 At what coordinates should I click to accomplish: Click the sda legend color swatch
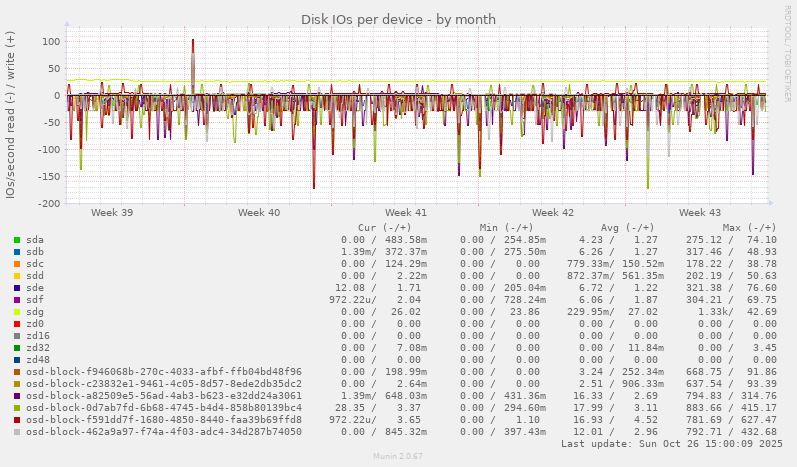point(17,240)
